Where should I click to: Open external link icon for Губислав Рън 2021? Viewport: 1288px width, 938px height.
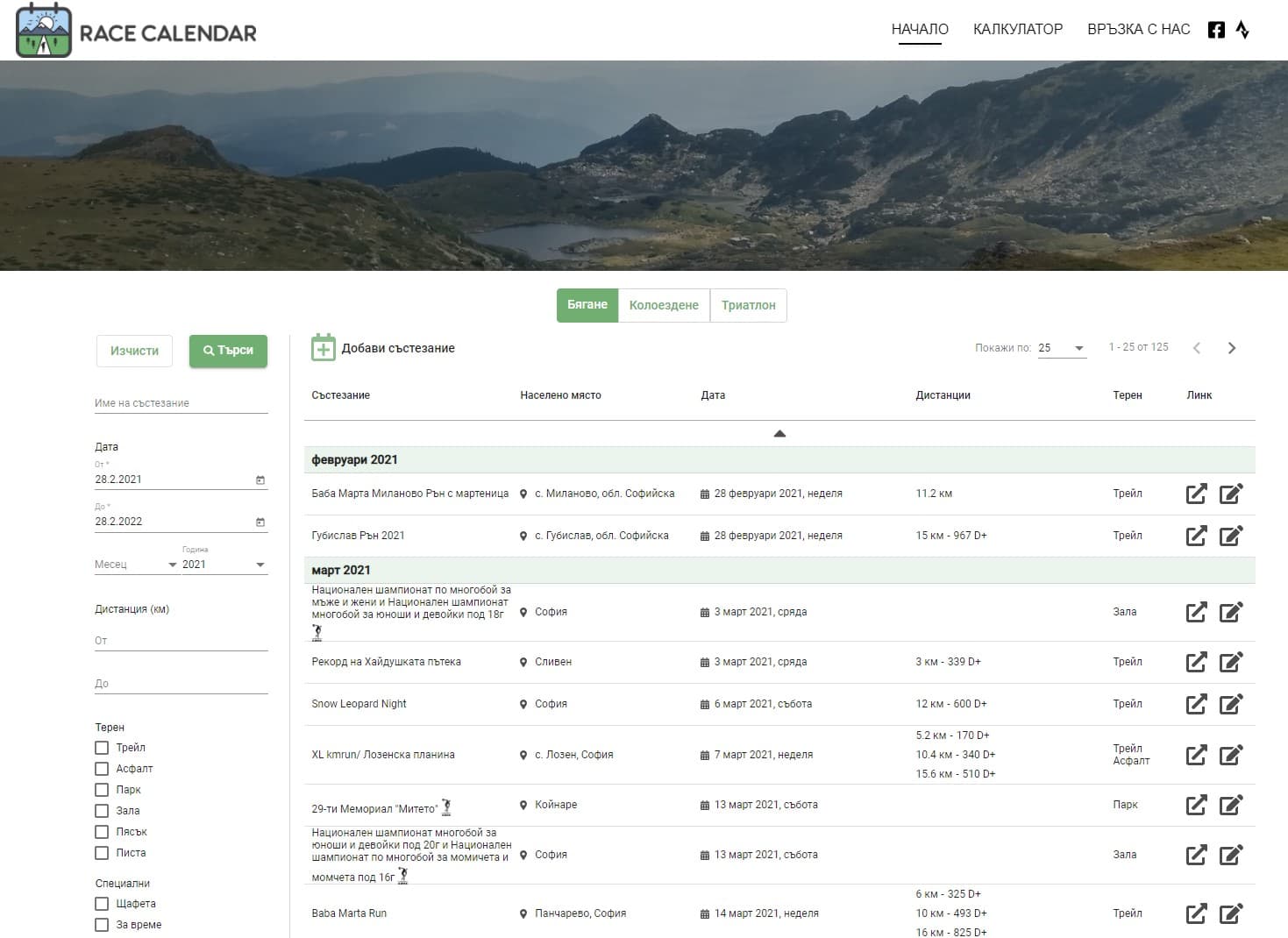pyautogui.click(x=1197, y=536)
